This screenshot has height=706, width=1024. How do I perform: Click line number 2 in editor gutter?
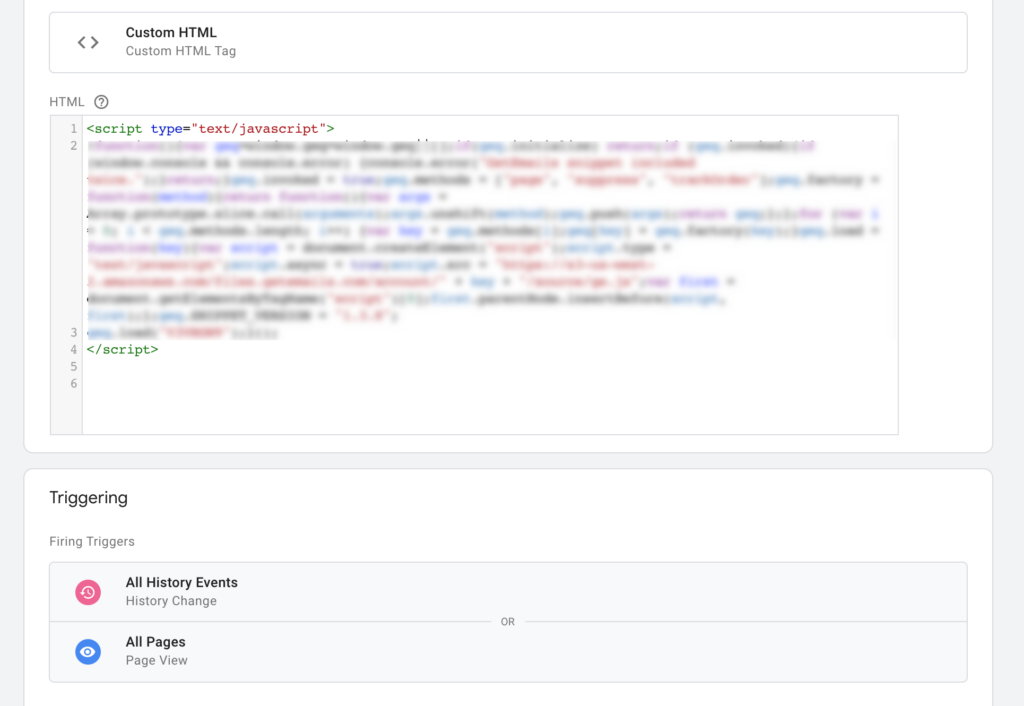(74, 146)
